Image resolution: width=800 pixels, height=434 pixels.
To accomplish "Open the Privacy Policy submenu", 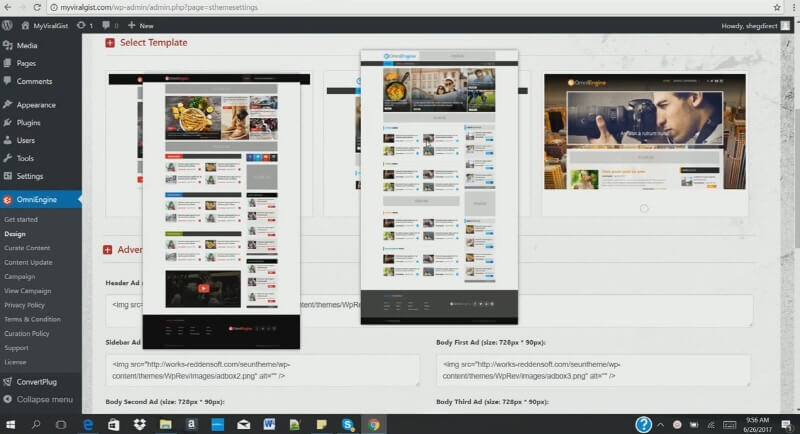I will (24, 305).
